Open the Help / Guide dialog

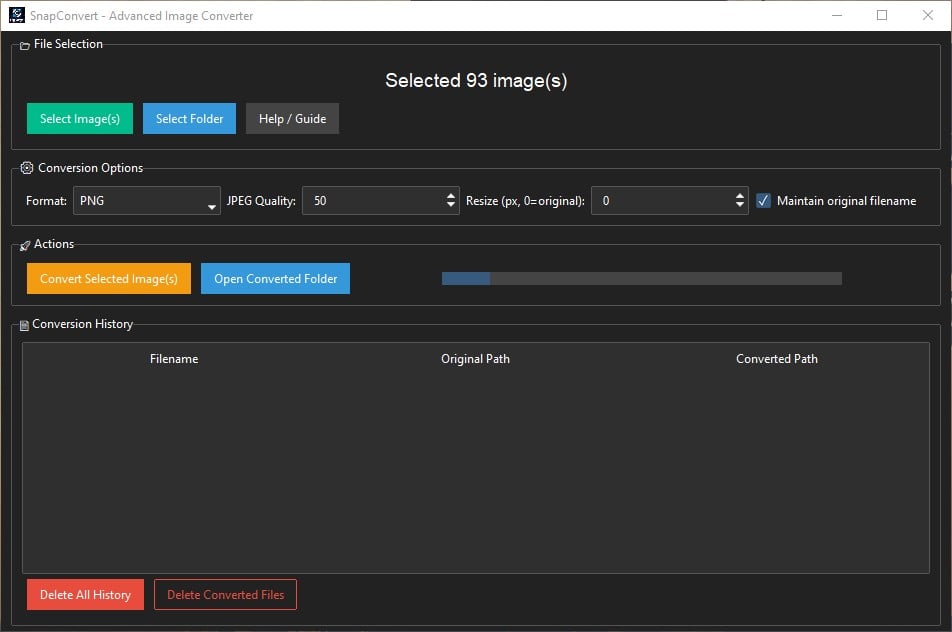click(x=291, y=118)
